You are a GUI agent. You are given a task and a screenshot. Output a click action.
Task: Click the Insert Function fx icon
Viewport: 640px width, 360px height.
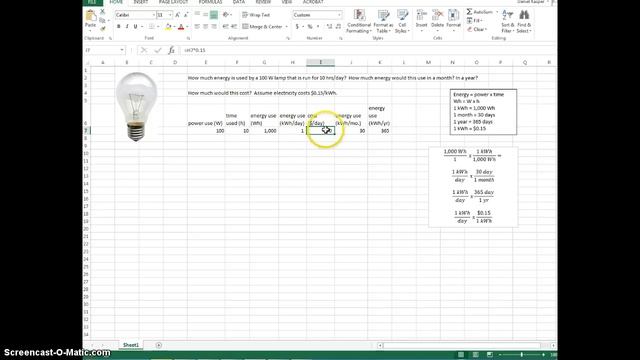[171, 50]
